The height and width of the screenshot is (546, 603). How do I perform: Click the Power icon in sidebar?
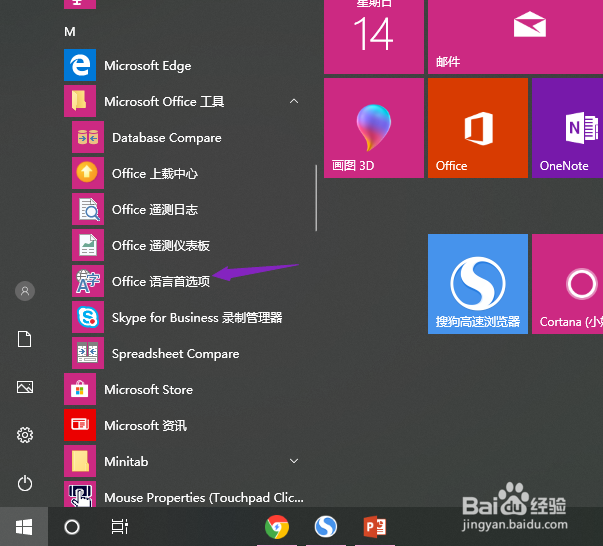(x=25, y=483)
